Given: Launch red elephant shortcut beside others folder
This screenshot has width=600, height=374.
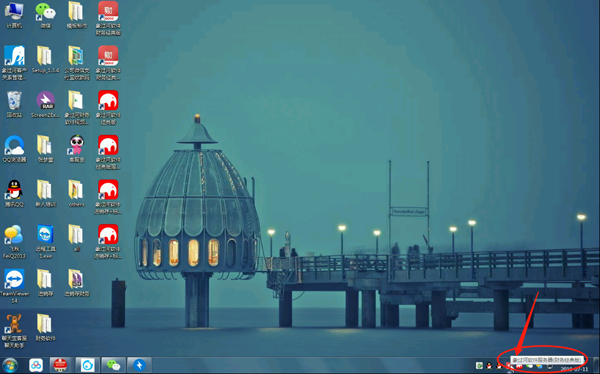Looking at the screenshot, I should click(108, 197).
